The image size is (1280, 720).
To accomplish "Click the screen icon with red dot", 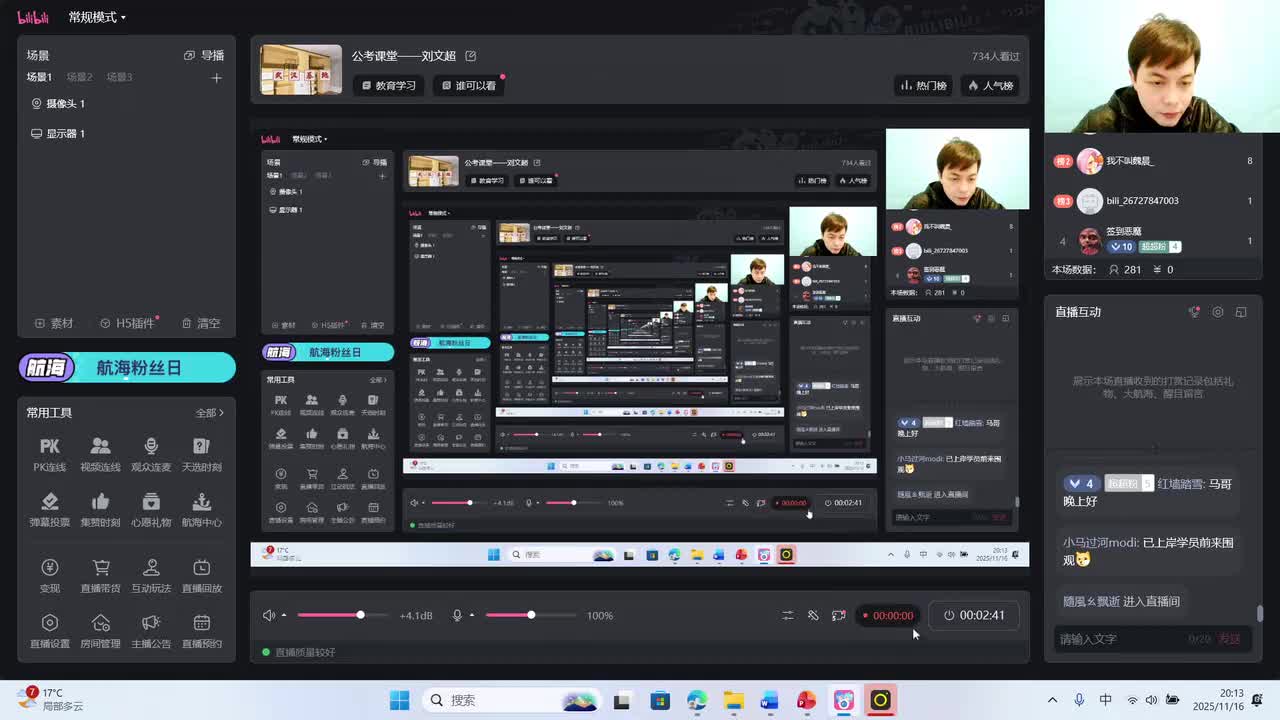I will (839, 615).
